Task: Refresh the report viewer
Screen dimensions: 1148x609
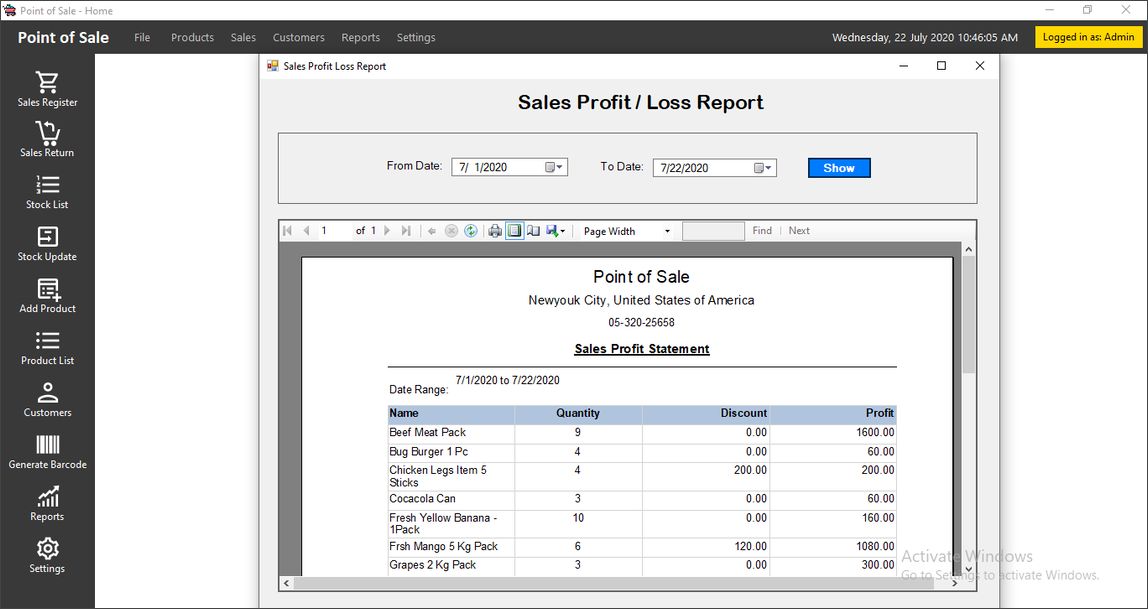Action: pos(470,231)
